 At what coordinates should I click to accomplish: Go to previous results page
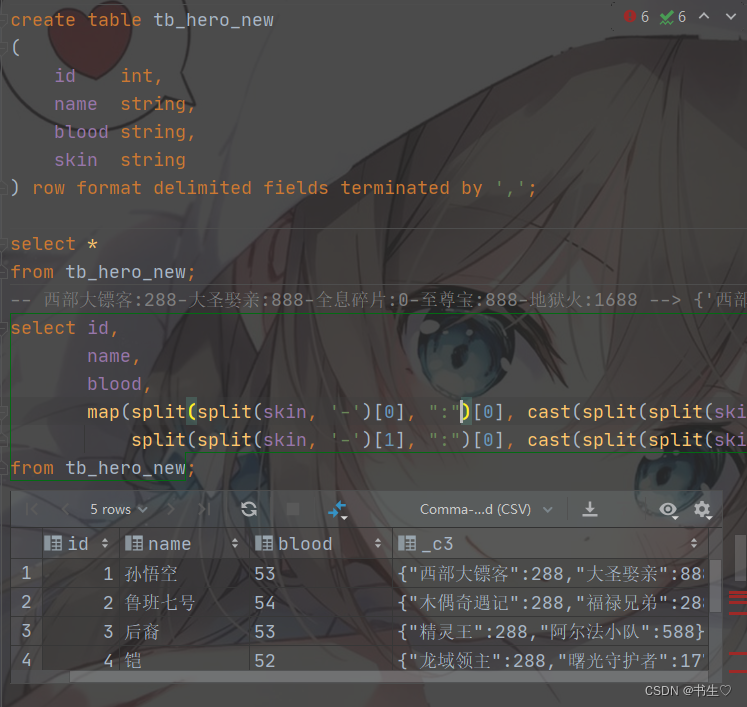pos(65,509)
